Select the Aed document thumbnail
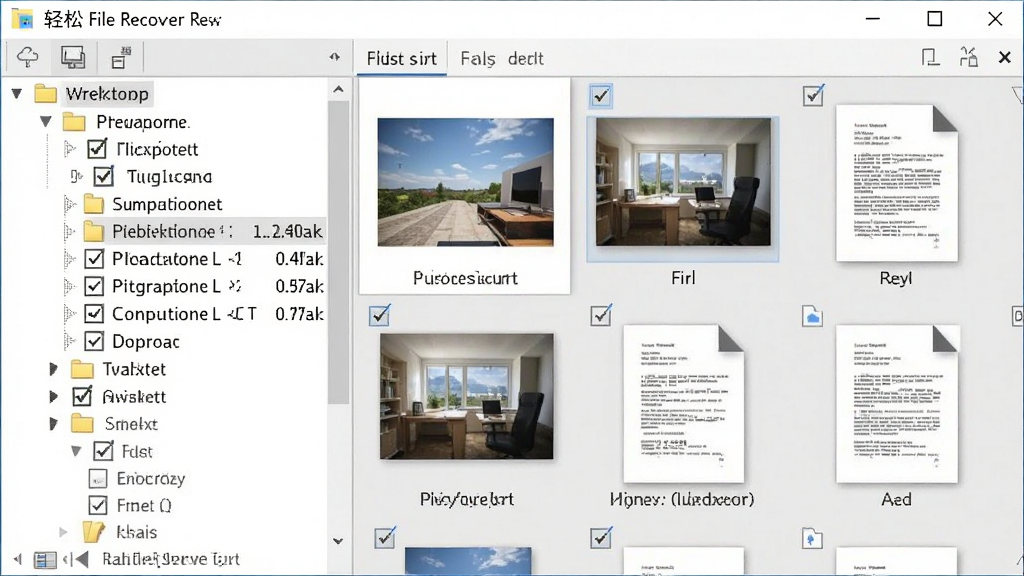 click(x=897, y=404)
